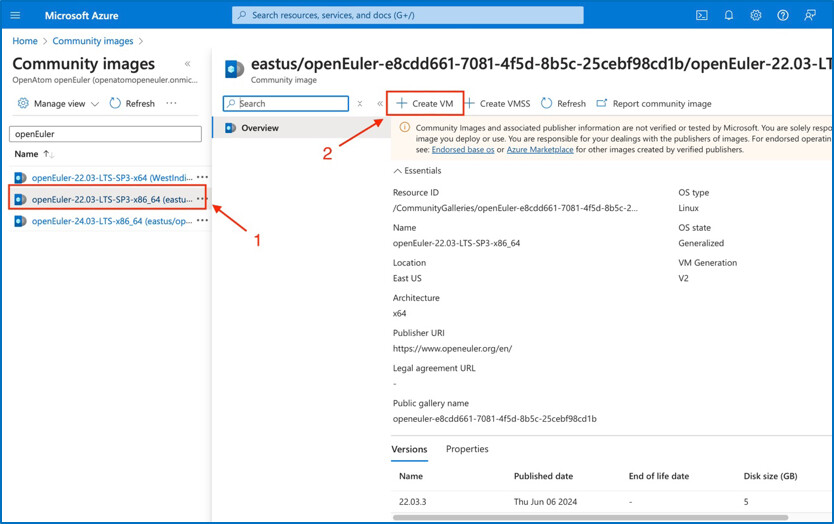Open the Azure Marketplace link
834x524 pixels.
tap(540, 150)
